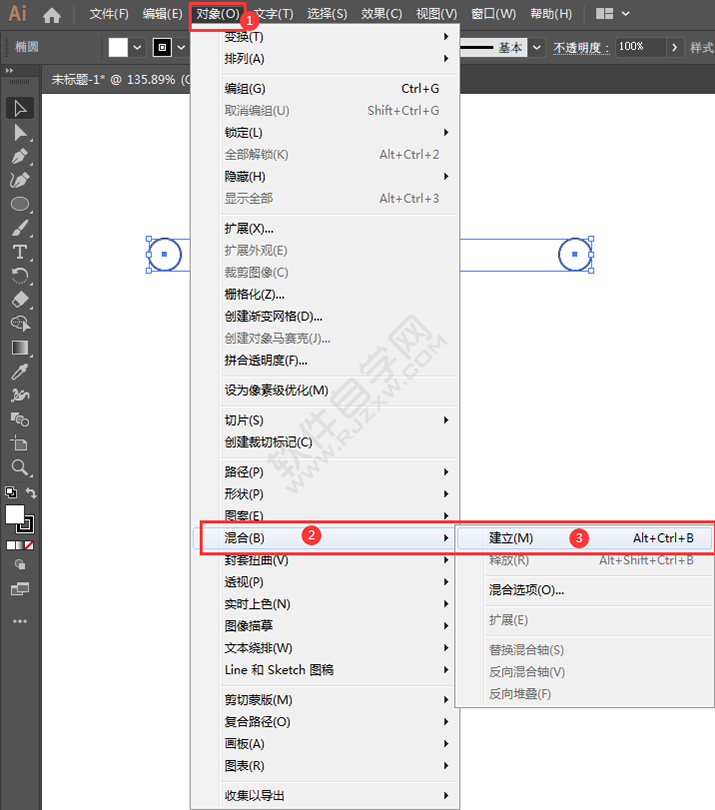Viewport: 715px width, 810px height.
Task: Click the 不透明度 label link
Action: click(581, 48)
